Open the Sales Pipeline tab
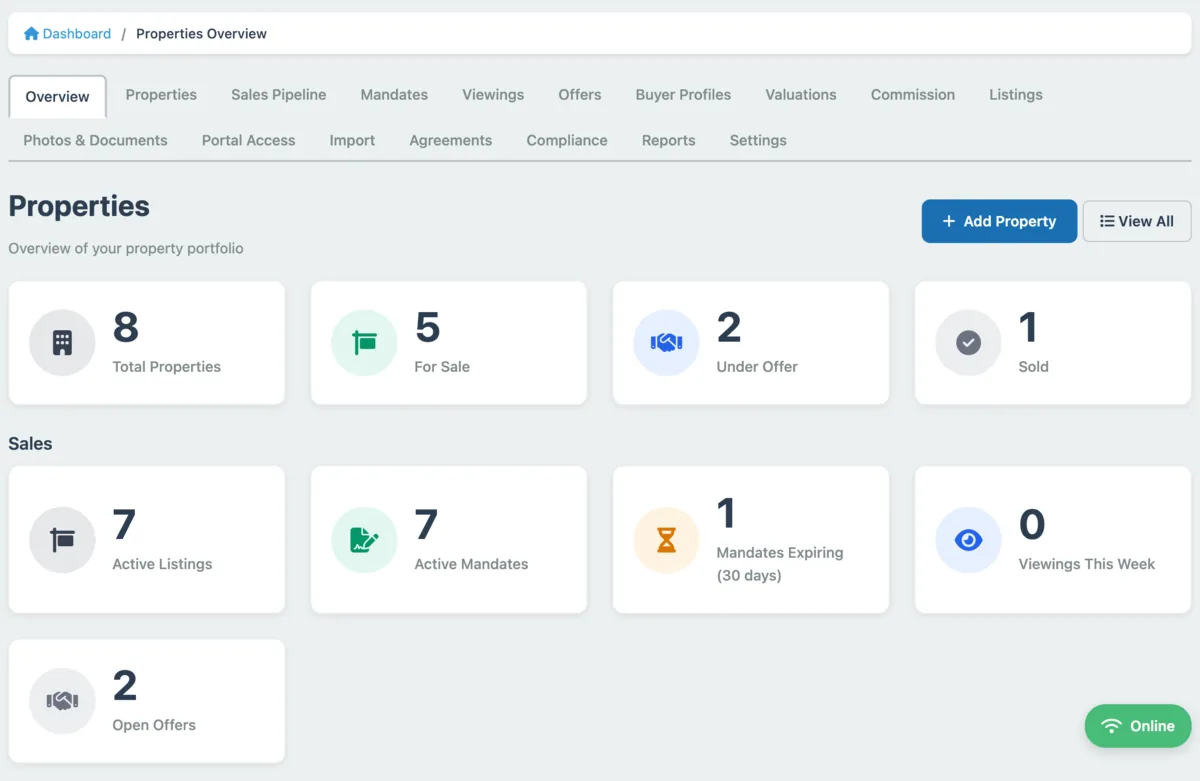Image resolution: width=1200 pixels, height=781 pixels. pos(279,95)
